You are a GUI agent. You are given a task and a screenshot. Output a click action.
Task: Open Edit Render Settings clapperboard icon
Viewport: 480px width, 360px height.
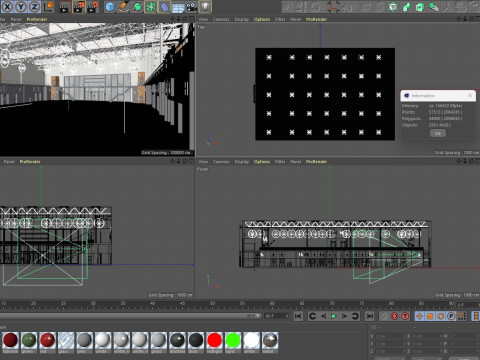point(93,7)
